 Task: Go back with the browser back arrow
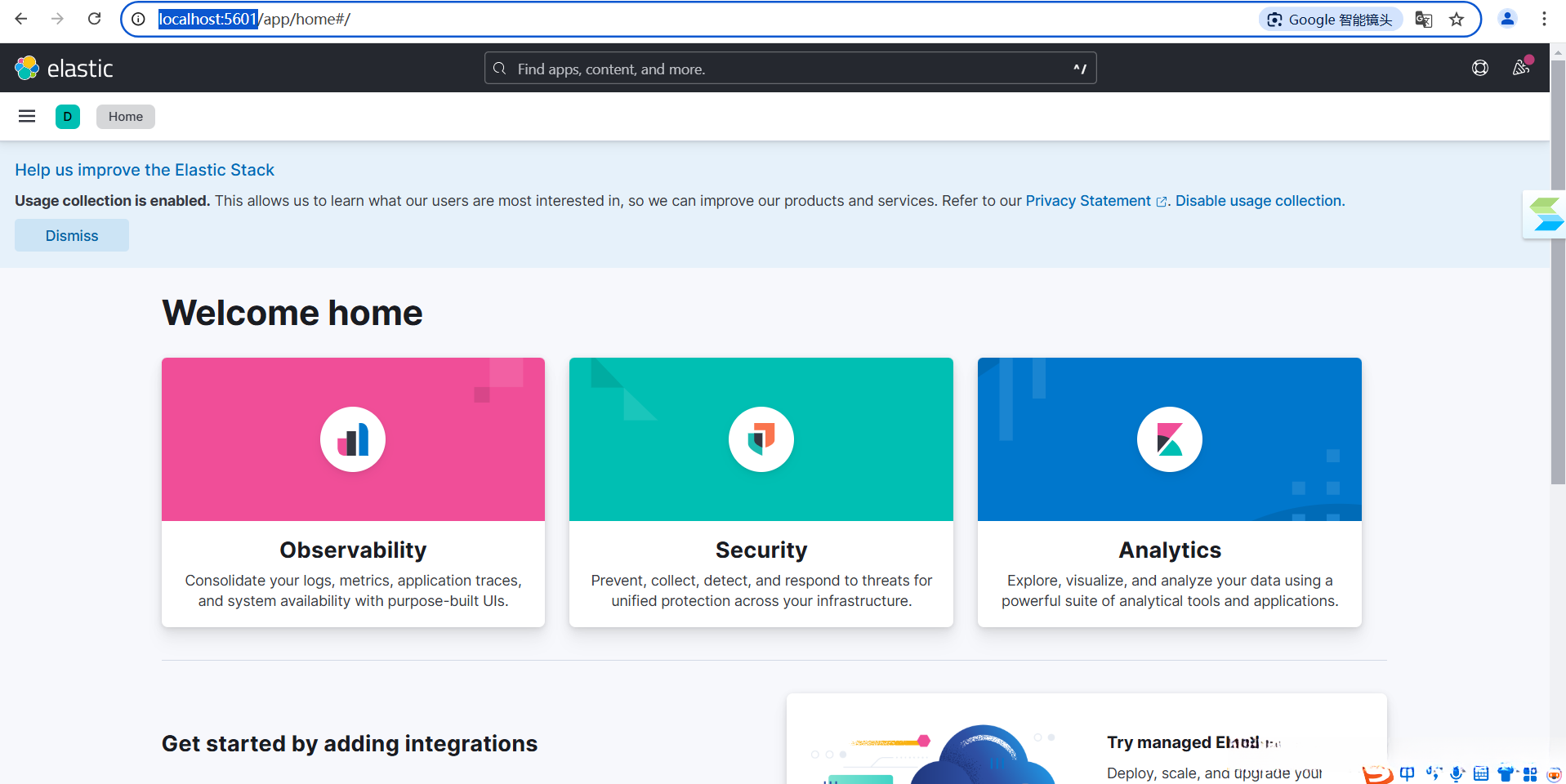[x=21, y=19]
